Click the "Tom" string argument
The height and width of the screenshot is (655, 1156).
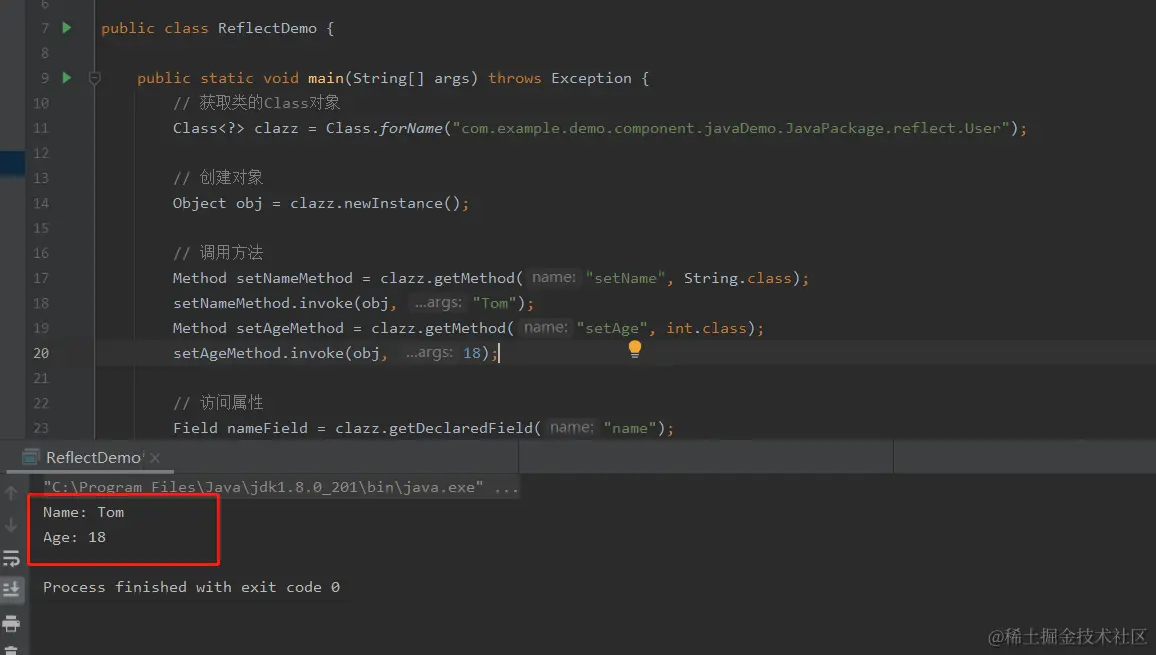tap(495, 303)
